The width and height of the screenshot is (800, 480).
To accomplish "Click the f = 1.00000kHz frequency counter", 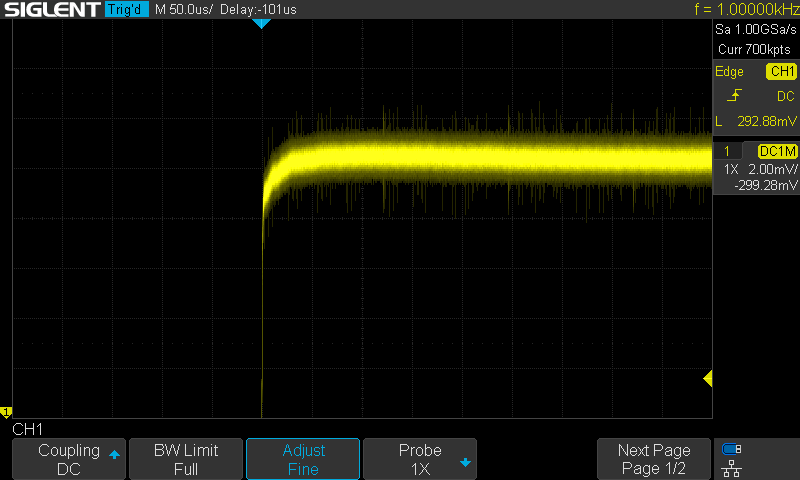I will tap(746, 9).
